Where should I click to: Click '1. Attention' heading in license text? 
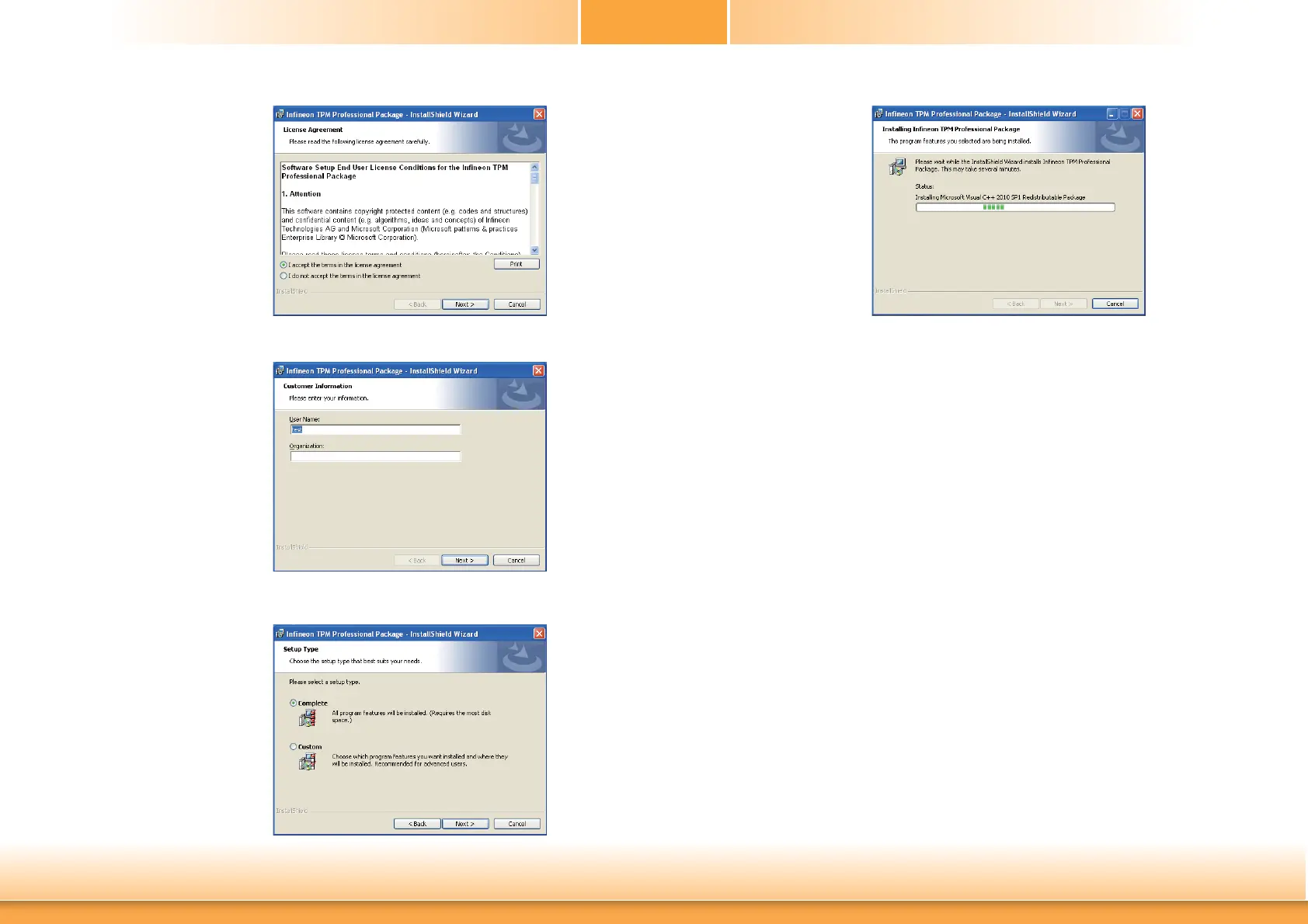coord(301,194)
